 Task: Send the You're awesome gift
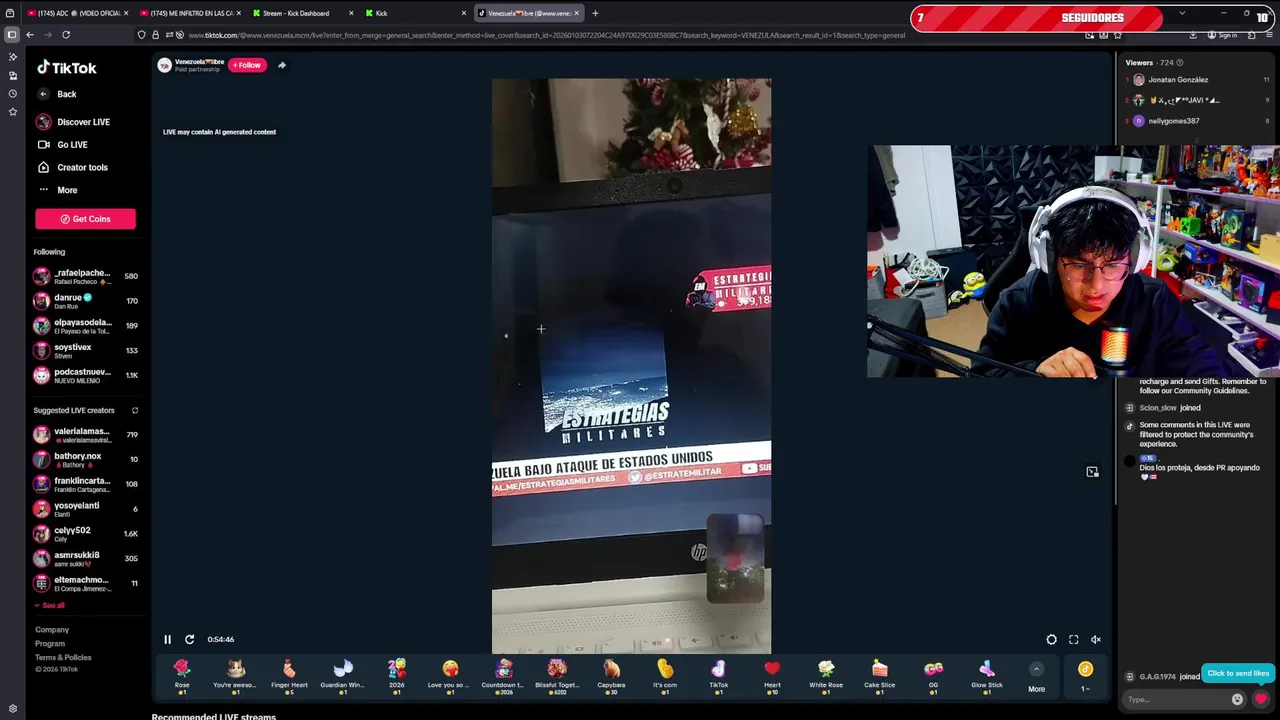point(235,676)
